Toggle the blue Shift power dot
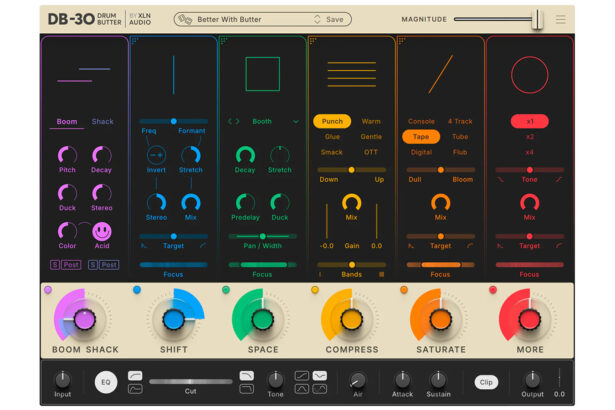Viewport: 615px width, 410px height. [137, 290]
